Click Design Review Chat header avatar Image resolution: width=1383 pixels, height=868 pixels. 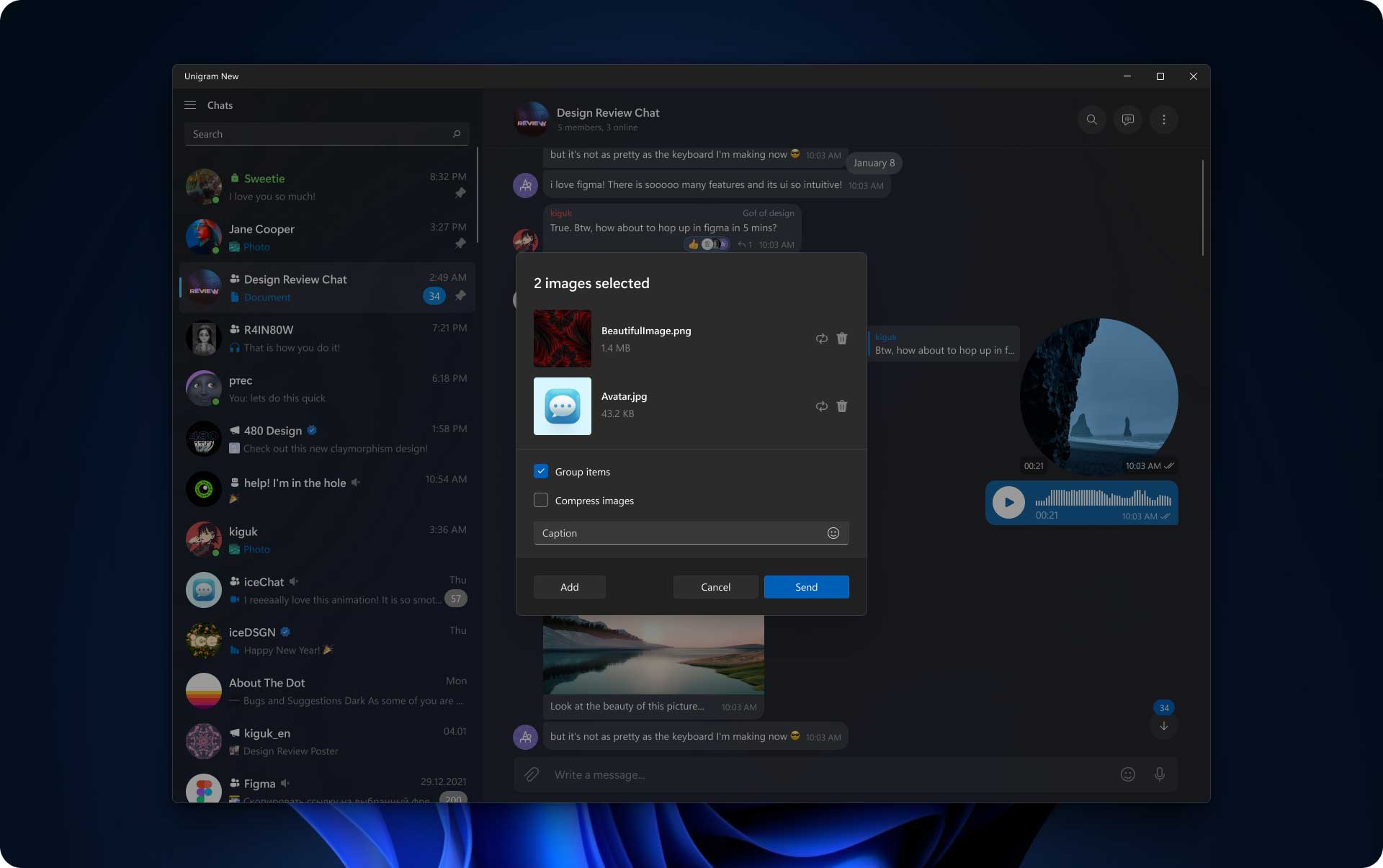tap(532, 120)
